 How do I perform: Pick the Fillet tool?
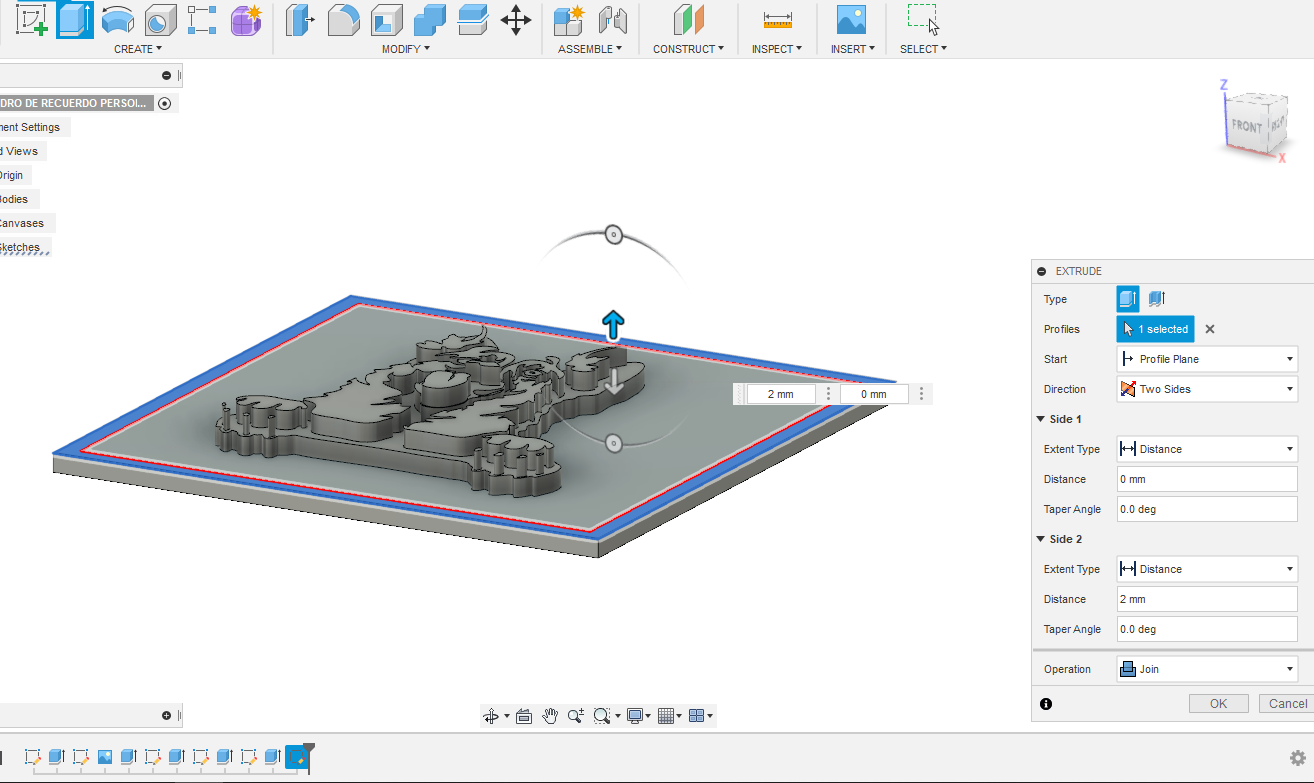click(x=343, y=20)
